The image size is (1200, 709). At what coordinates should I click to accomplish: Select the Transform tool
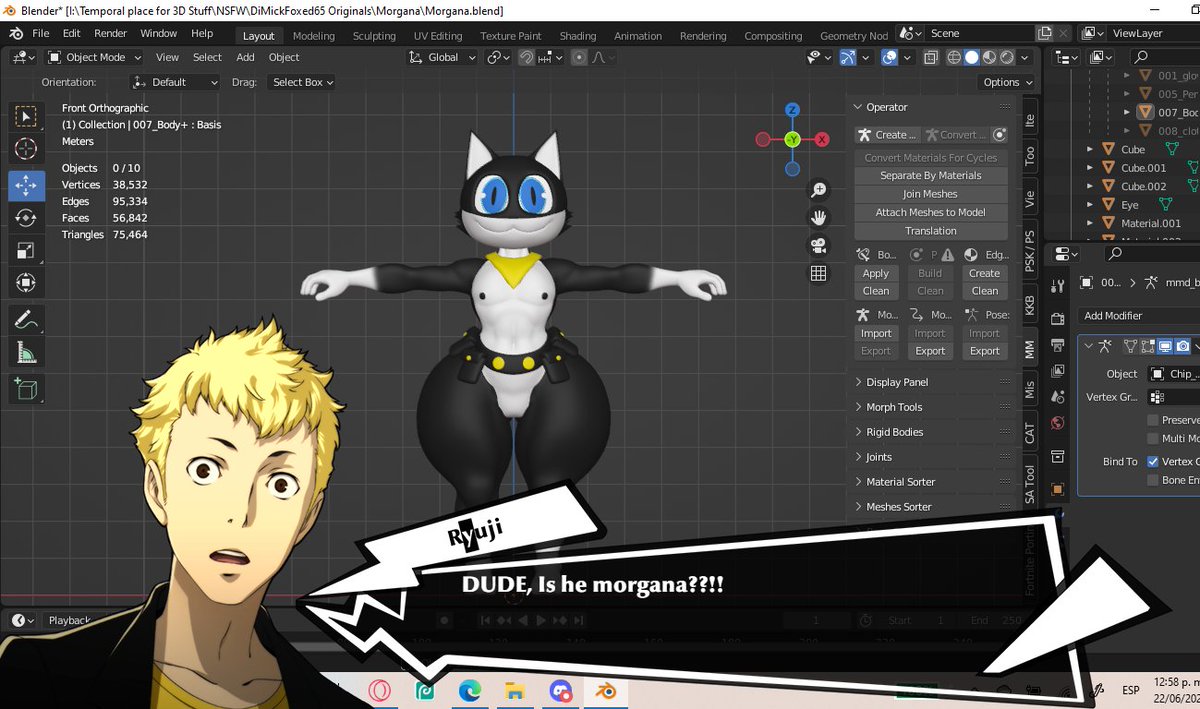point(27,284)
